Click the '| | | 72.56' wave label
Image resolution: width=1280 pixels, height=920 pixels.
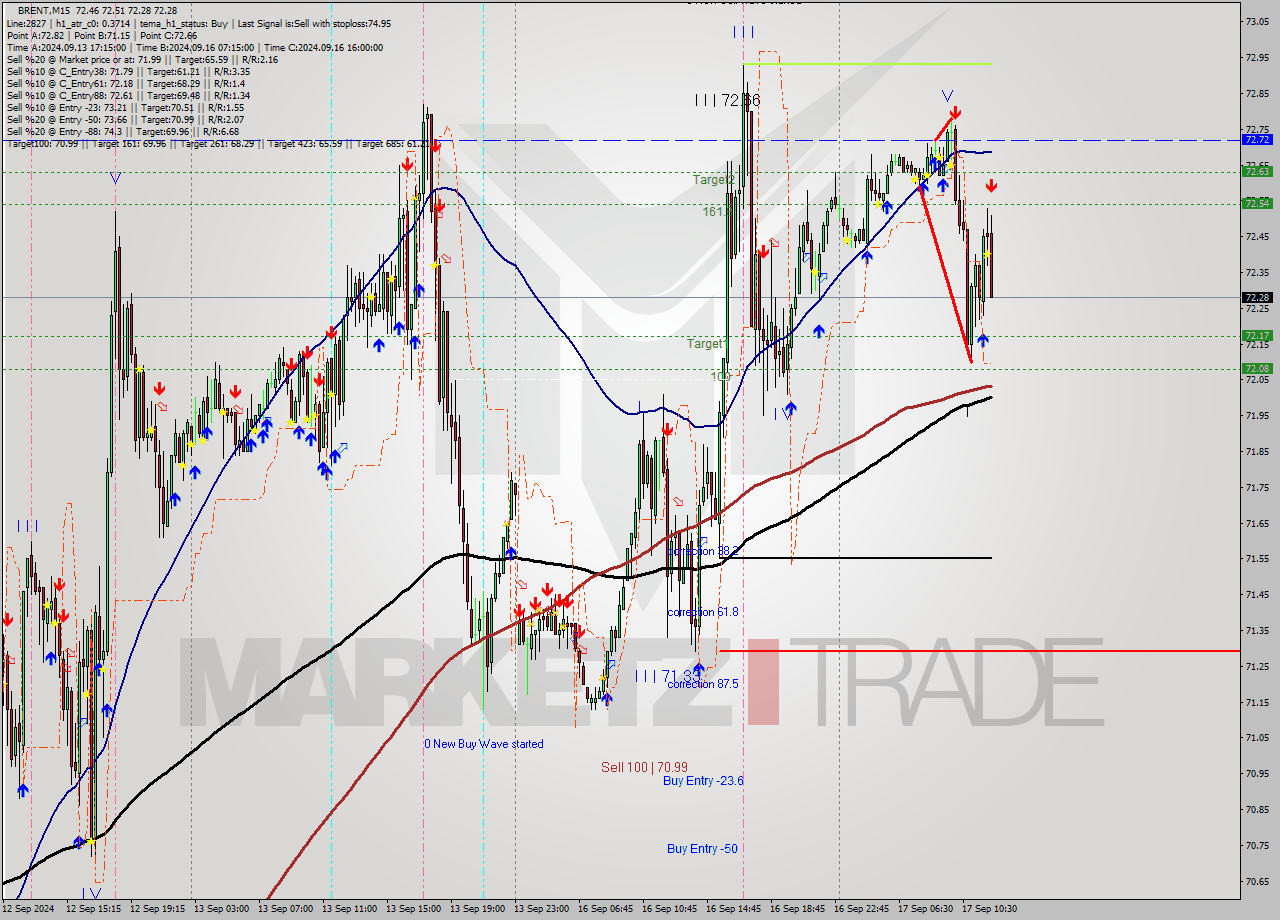click(x=728, y=101)
